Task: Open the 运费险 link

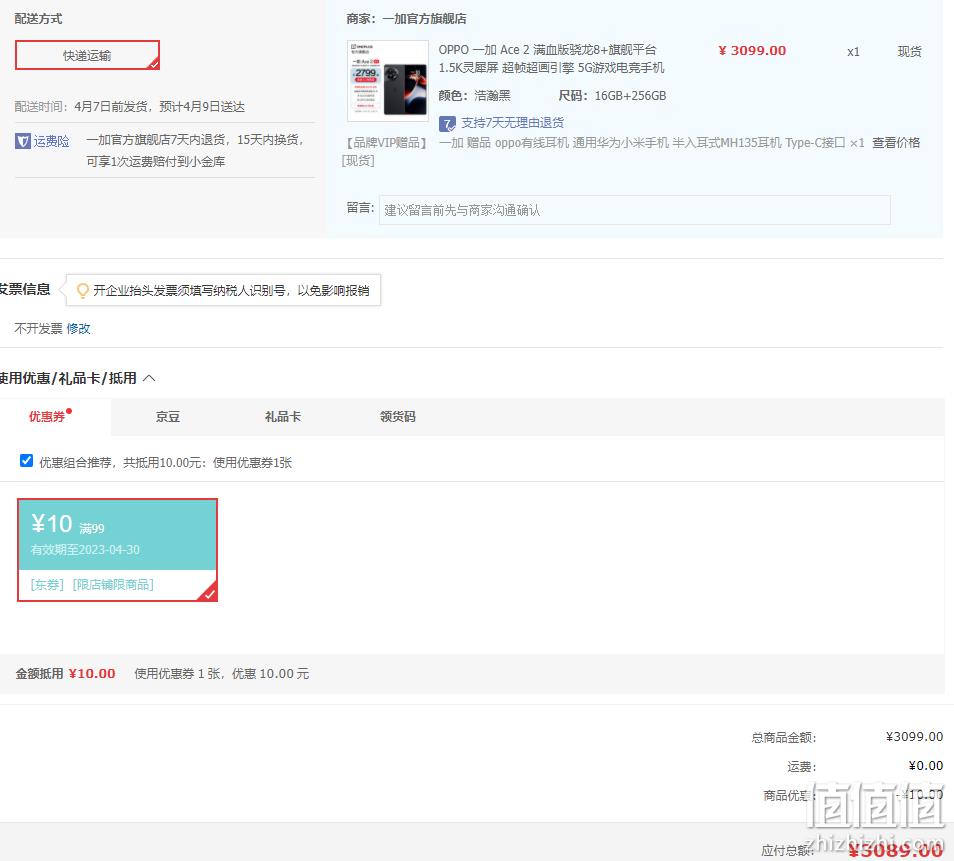Action: (x=51, y=142)
